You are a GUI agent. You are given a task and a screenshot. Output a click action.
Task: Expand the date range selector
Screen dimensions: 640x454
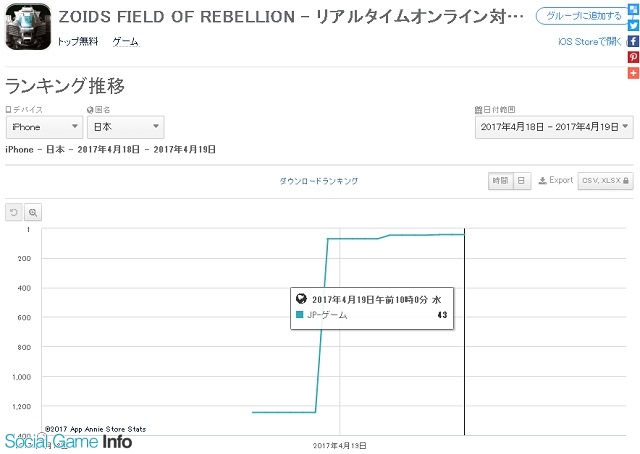554,127
